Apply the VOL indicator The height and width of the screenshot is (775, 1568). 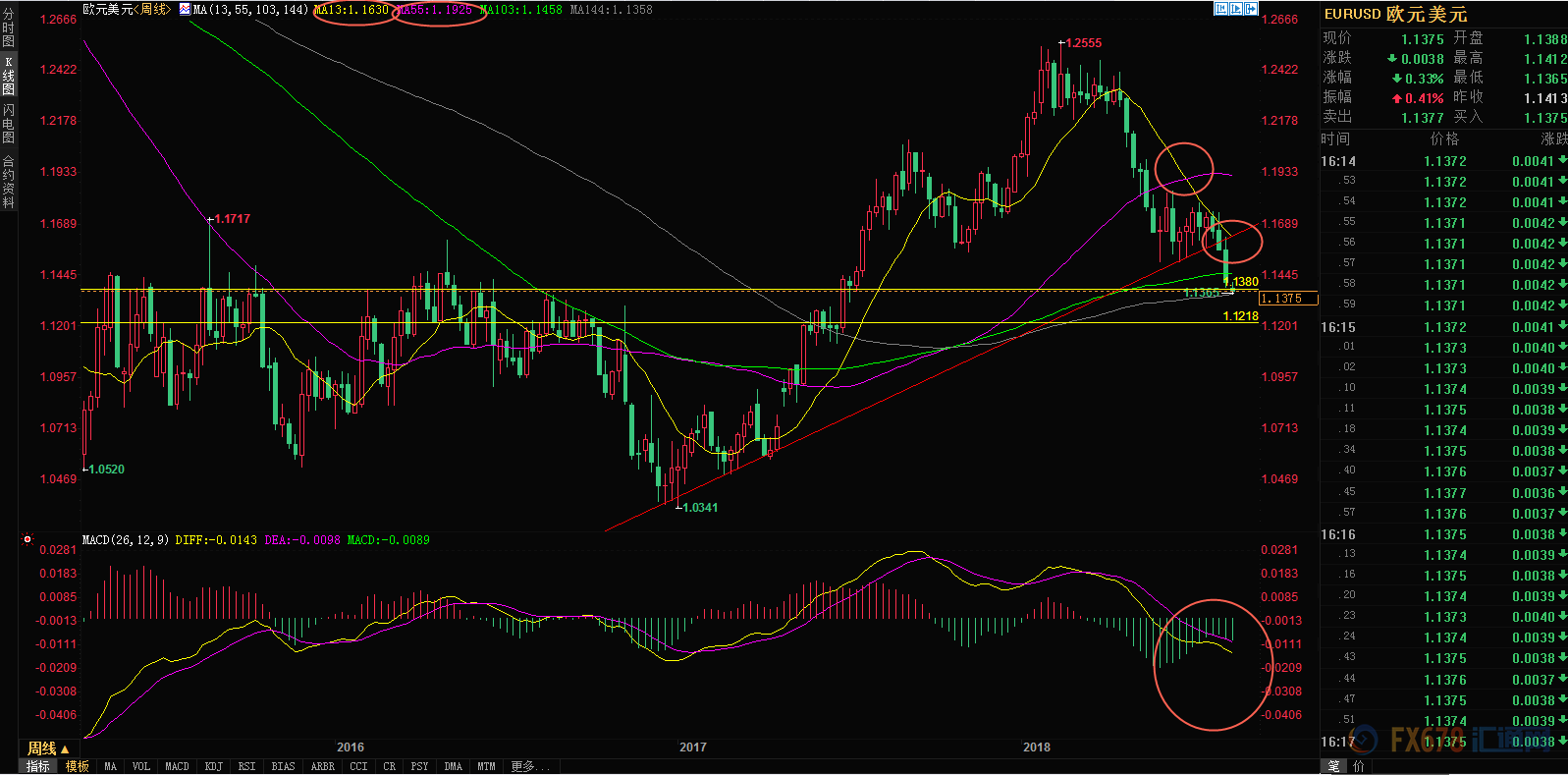pos(141,766)
